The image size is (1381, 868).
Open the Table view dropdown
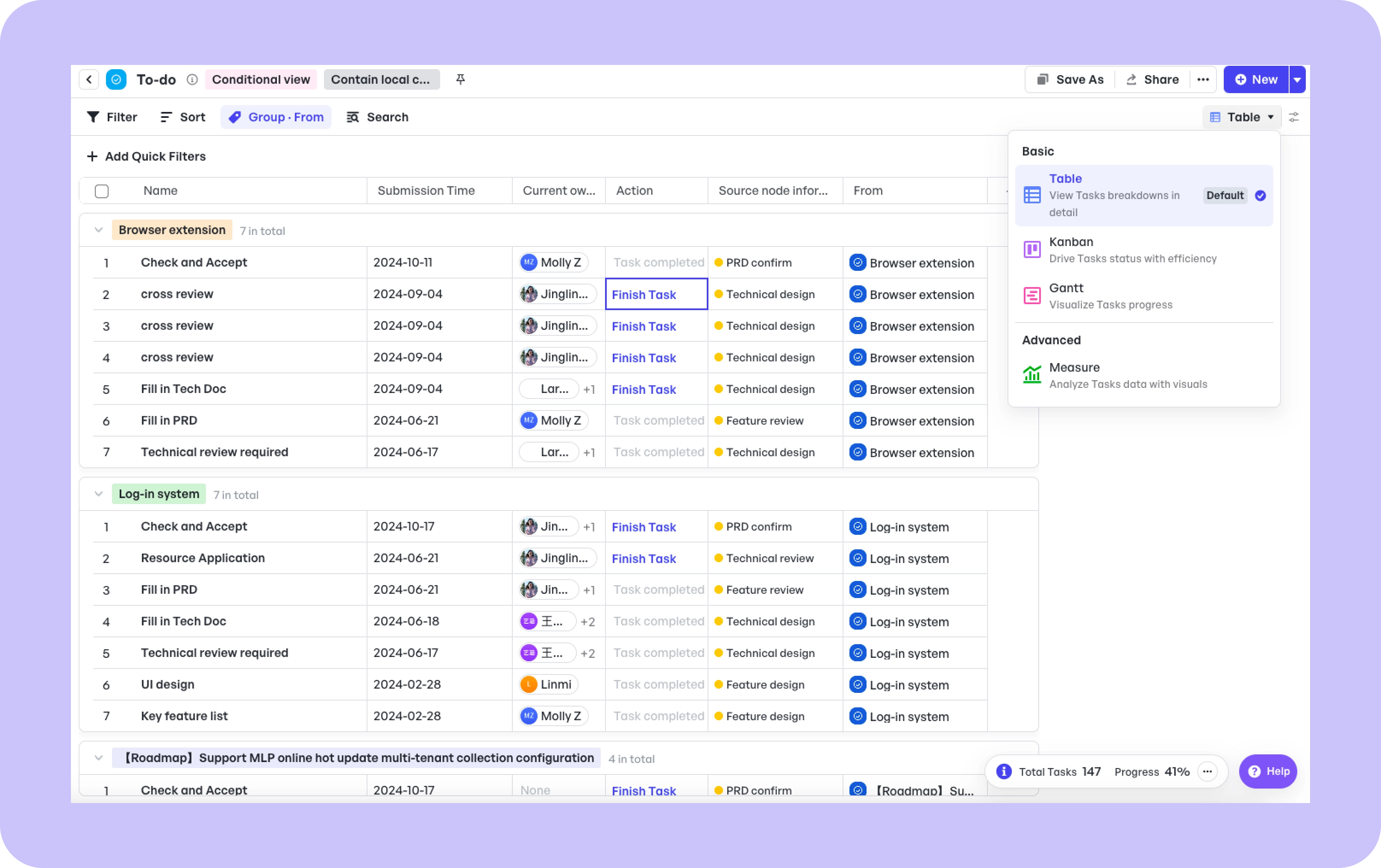1242,117
